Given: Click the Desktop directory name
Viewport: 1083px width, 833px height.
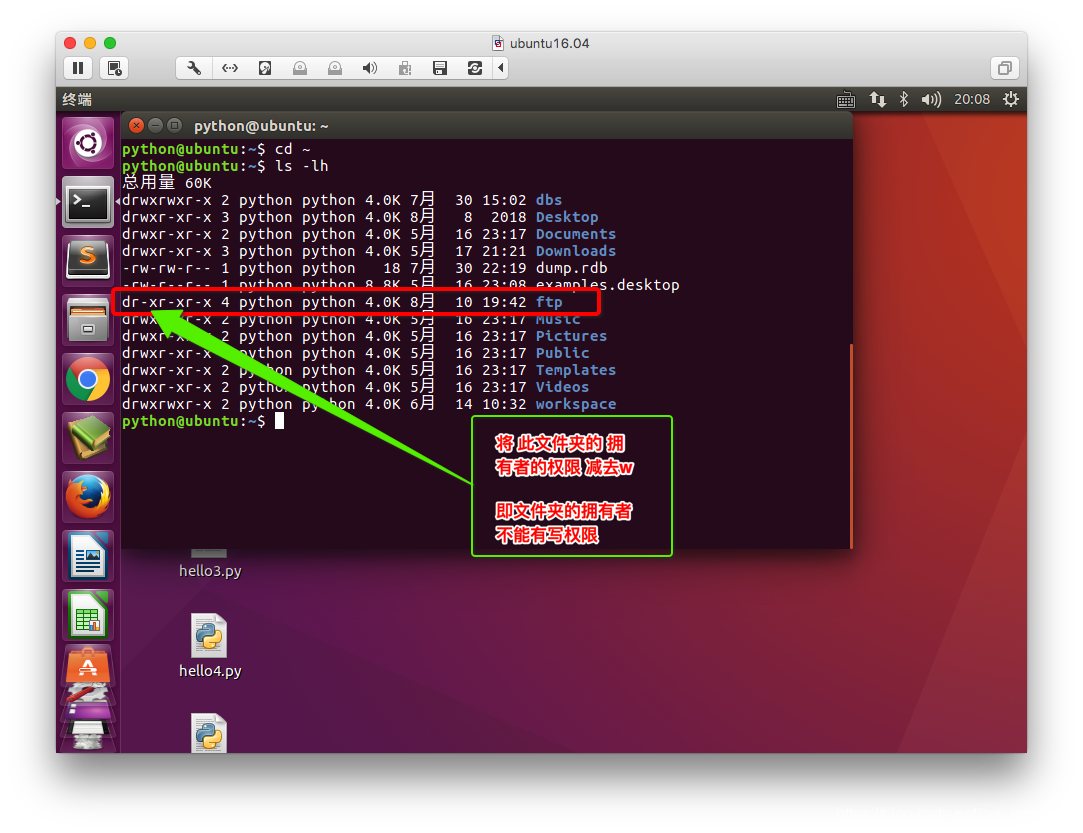Looking at the screenshot, I should [567, 217].
